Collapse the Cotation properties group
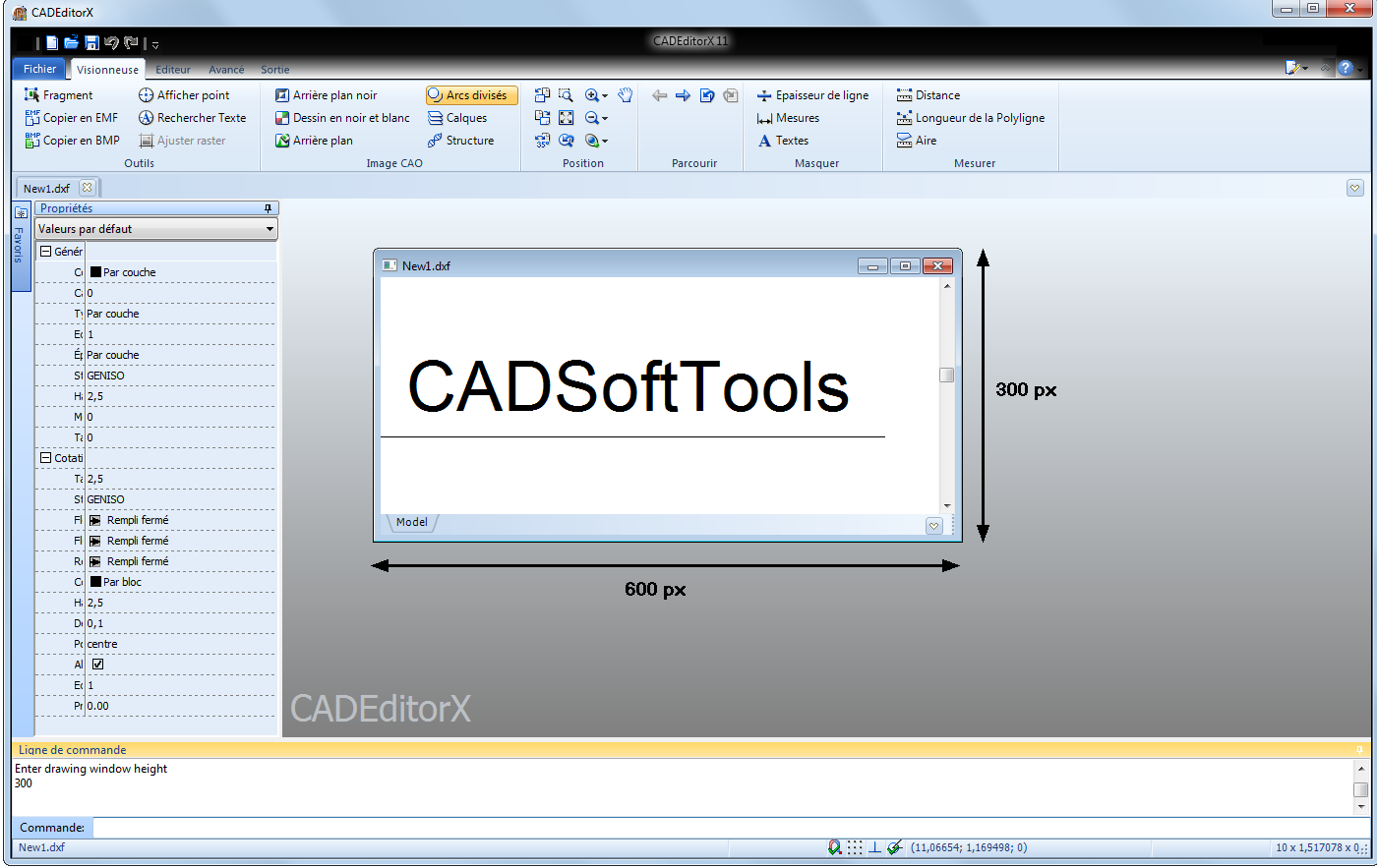 click(47, 457)
